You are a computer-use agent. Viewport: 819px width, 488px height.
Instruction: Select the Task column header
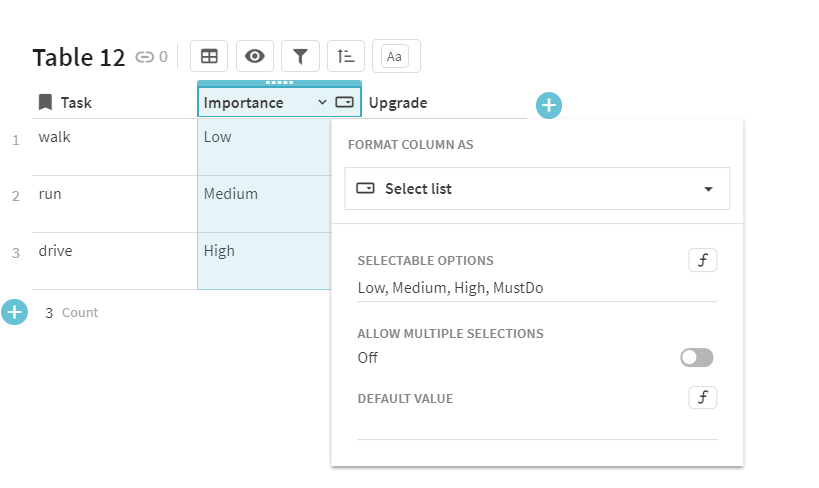tap(76, 102)
